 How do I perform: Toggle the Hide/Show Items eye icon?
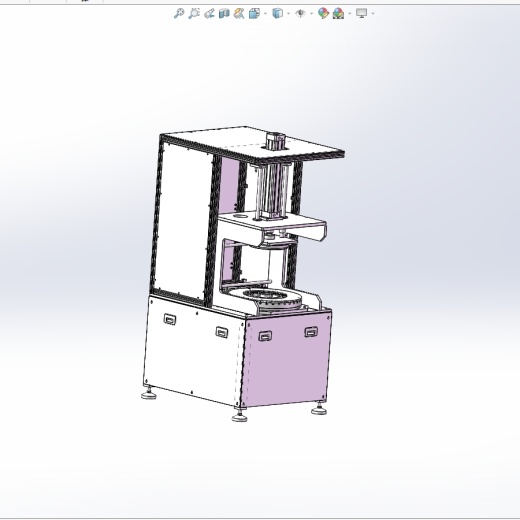pyautogui.click(x=301, y=13)
